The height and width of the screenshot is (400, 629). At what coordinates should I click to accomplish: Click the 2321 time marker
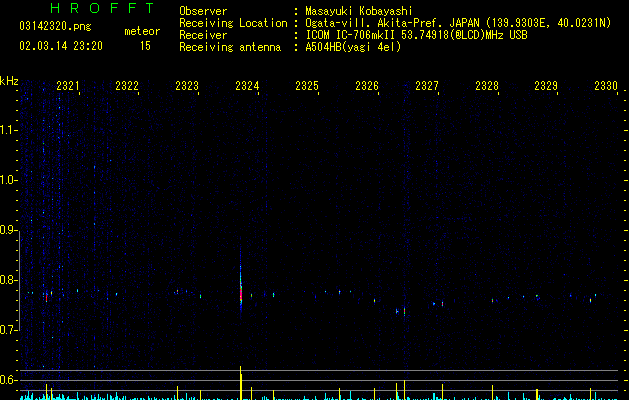pos(68,86)
